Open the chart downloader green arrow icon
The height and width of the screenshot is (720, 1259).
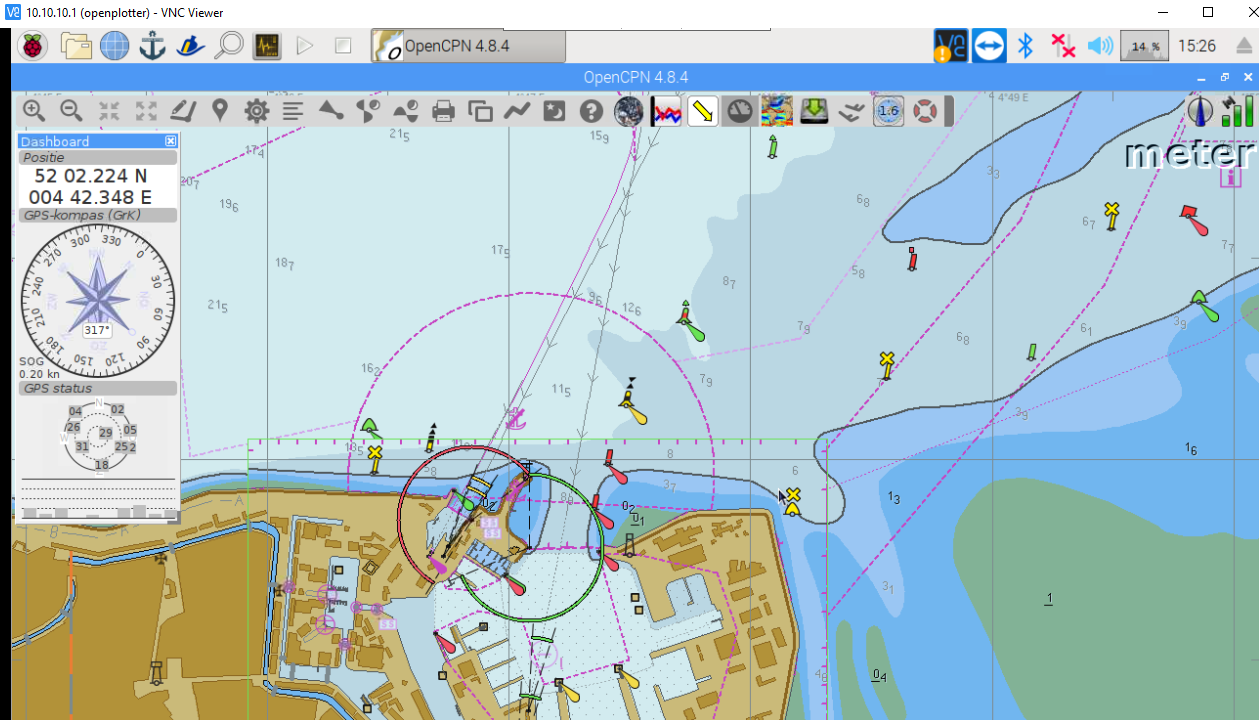(x=814, y=111)
